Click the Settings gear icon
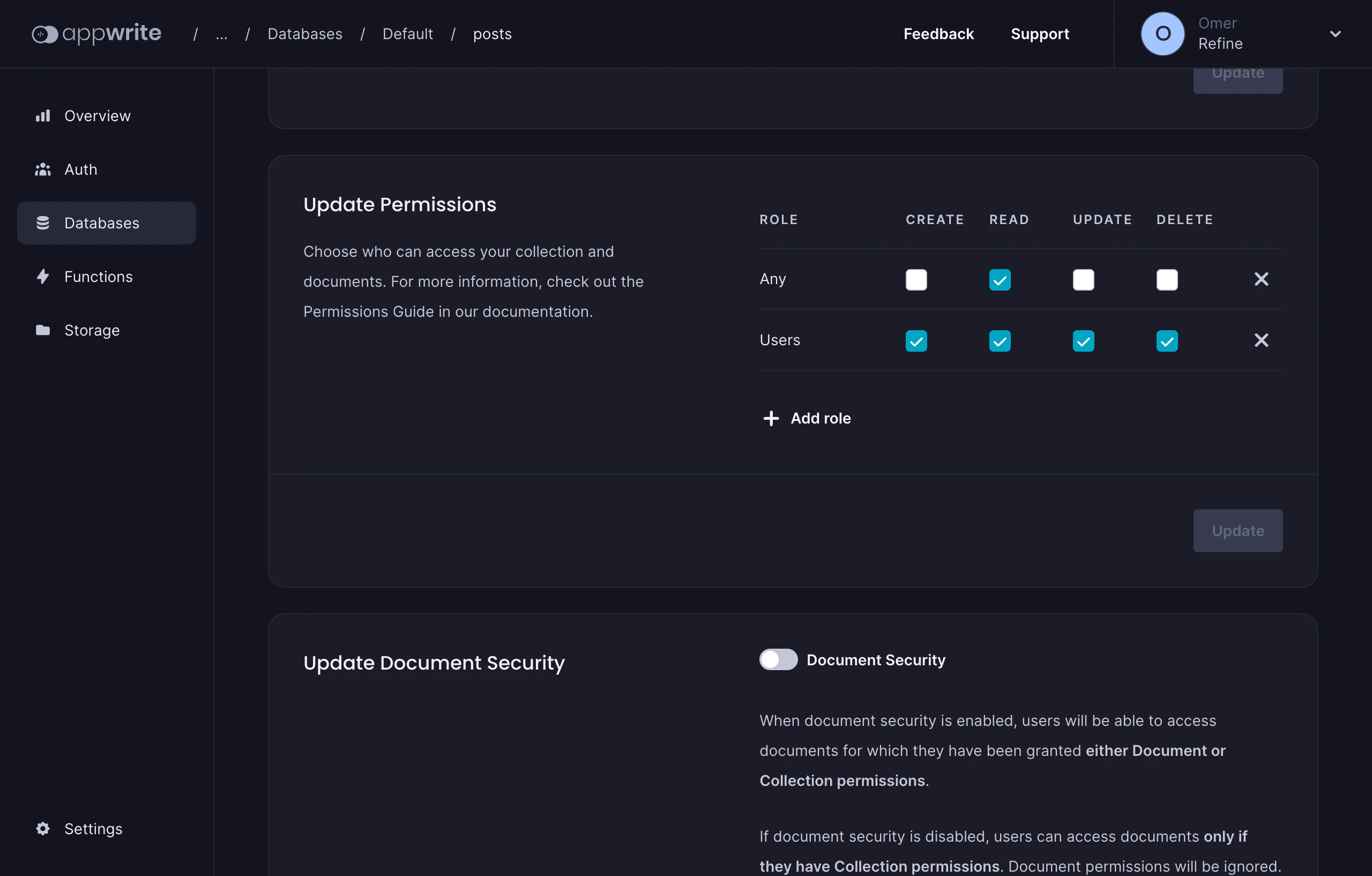 [x=43, y=828]
